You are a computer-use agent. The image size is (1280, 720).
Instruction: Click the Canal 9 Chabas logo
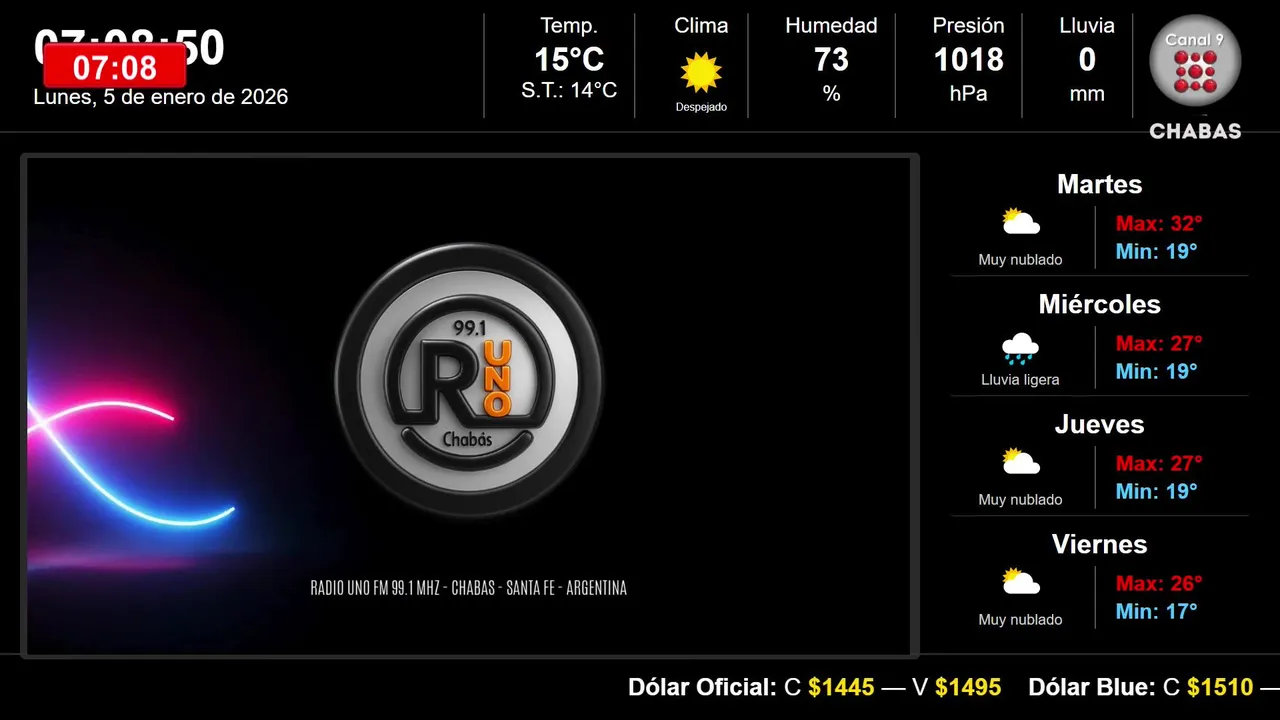[1195, 78]
